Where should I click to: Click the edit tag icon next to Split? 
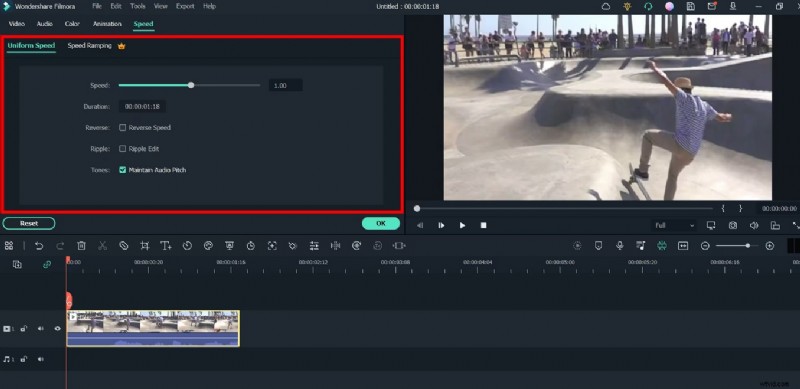pos(123,246)
